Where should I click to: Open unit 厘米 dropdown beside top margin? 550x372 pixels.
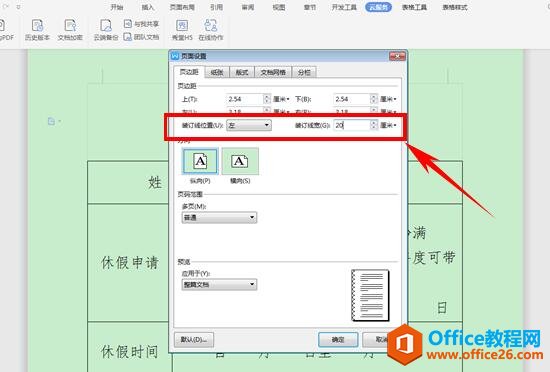tap(282, 99)
